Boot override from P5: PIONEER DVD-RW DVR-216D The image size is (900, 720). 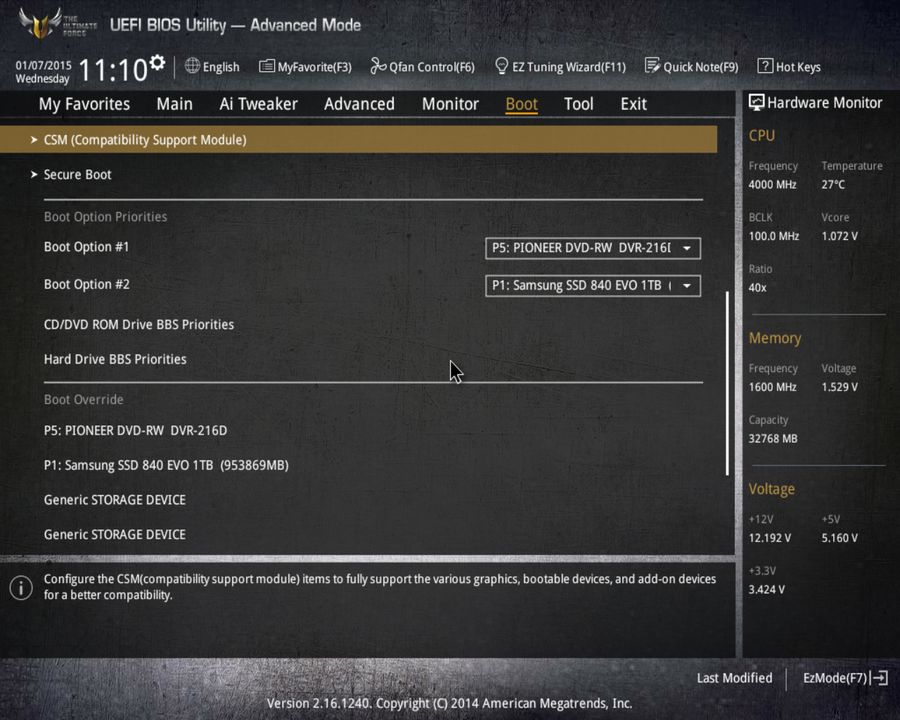click(135, 431)
